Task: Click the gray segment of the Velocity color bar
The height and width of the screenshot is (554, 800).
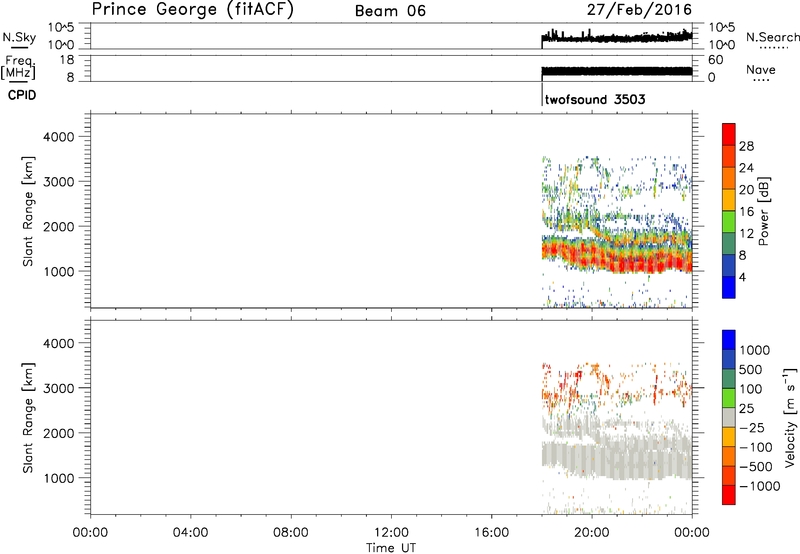Action: [x=729, y=424]
